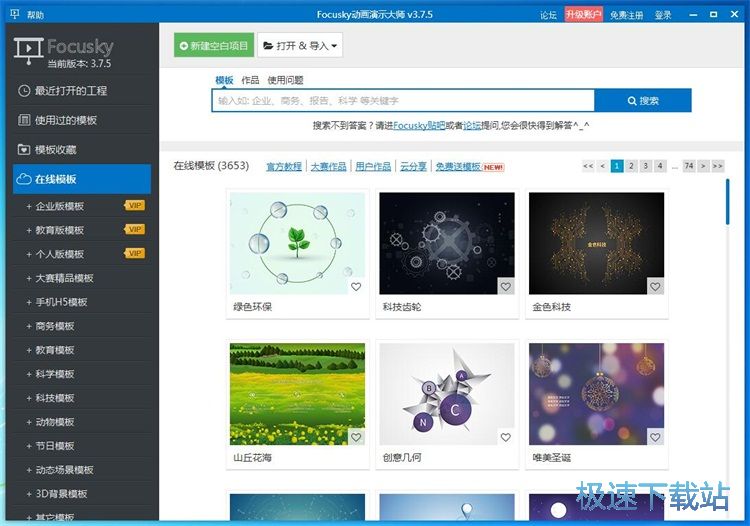Click the NEW! badge beside 免费送模板
The width and height of the screenshot is (750, 526).
(x=493, y=167)
